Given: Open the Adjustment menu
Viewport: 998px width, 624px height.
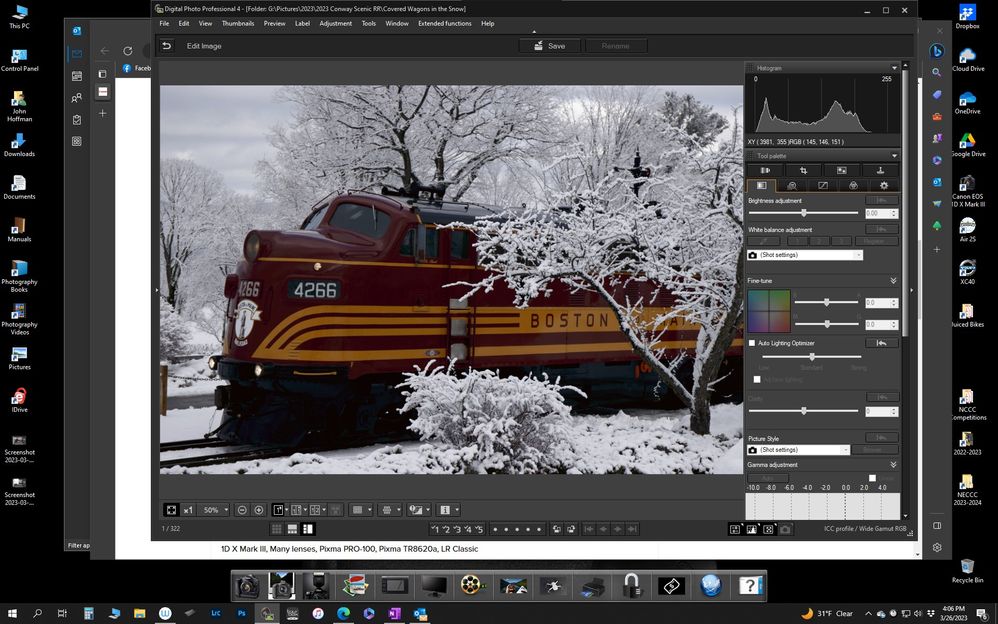Looking at the screenshot, I should tap(335, 23).
